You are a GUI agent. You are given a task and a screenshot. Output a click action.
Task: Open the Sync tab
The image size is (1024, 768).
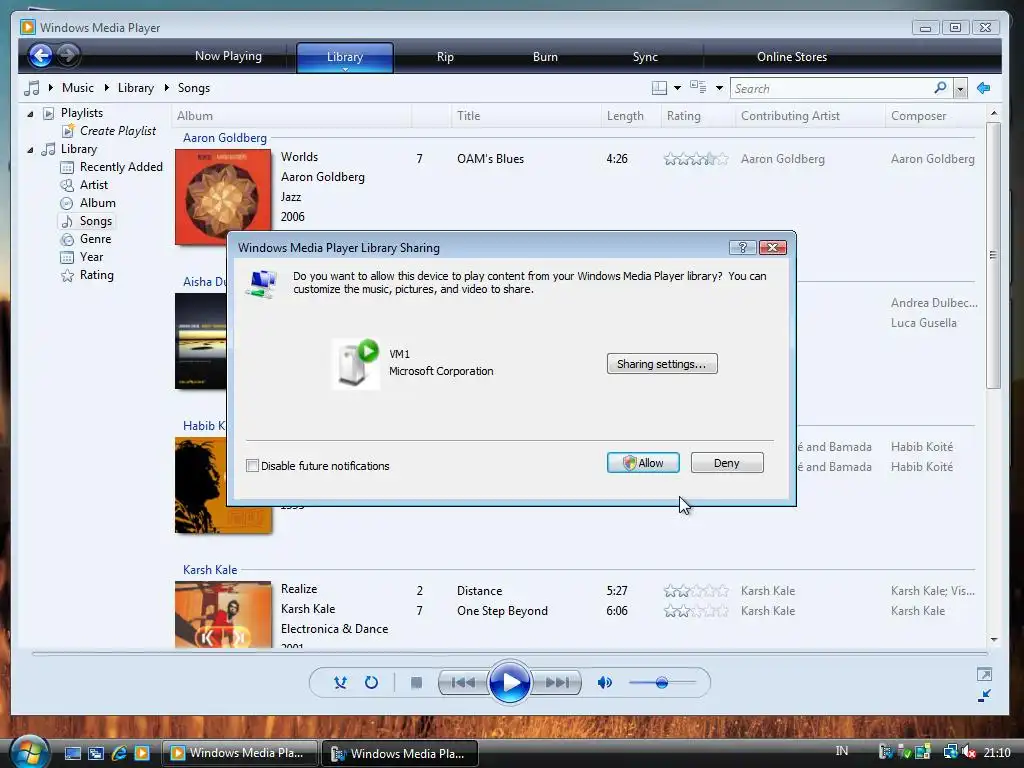point(645,57)
